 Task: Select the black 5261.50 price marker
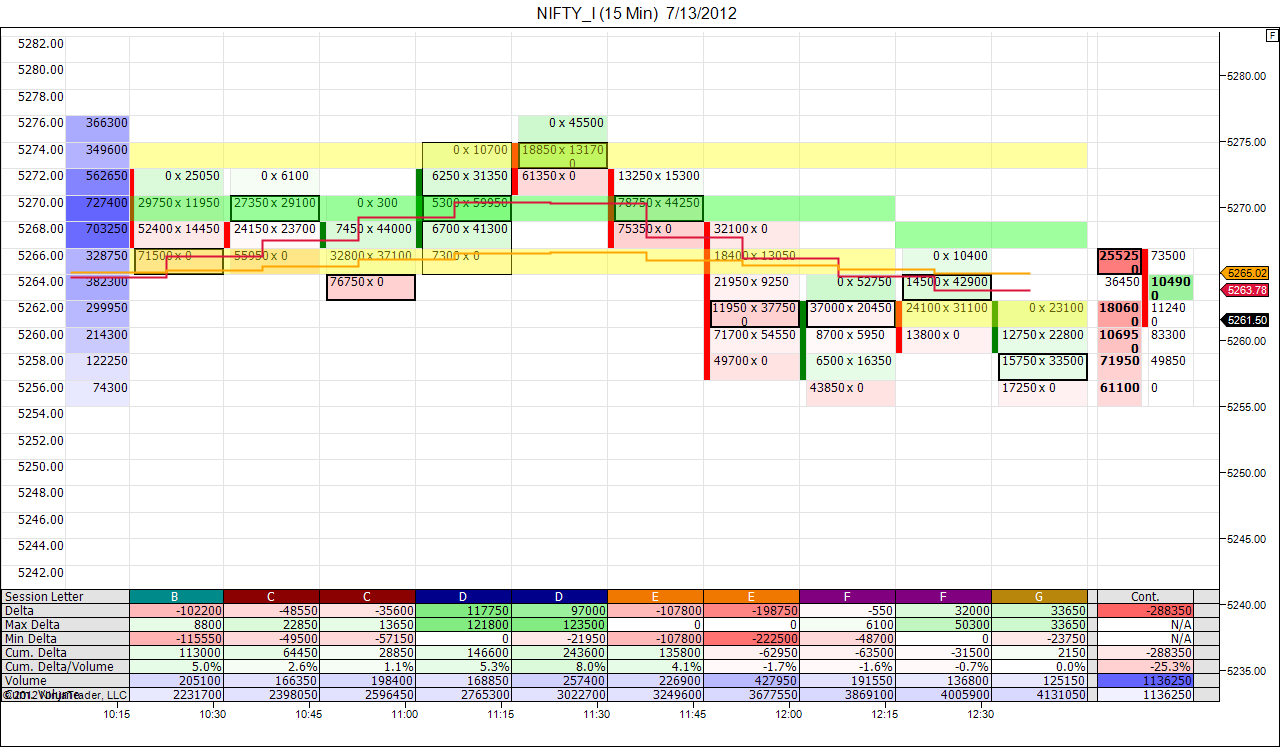tap(1244, 320)
